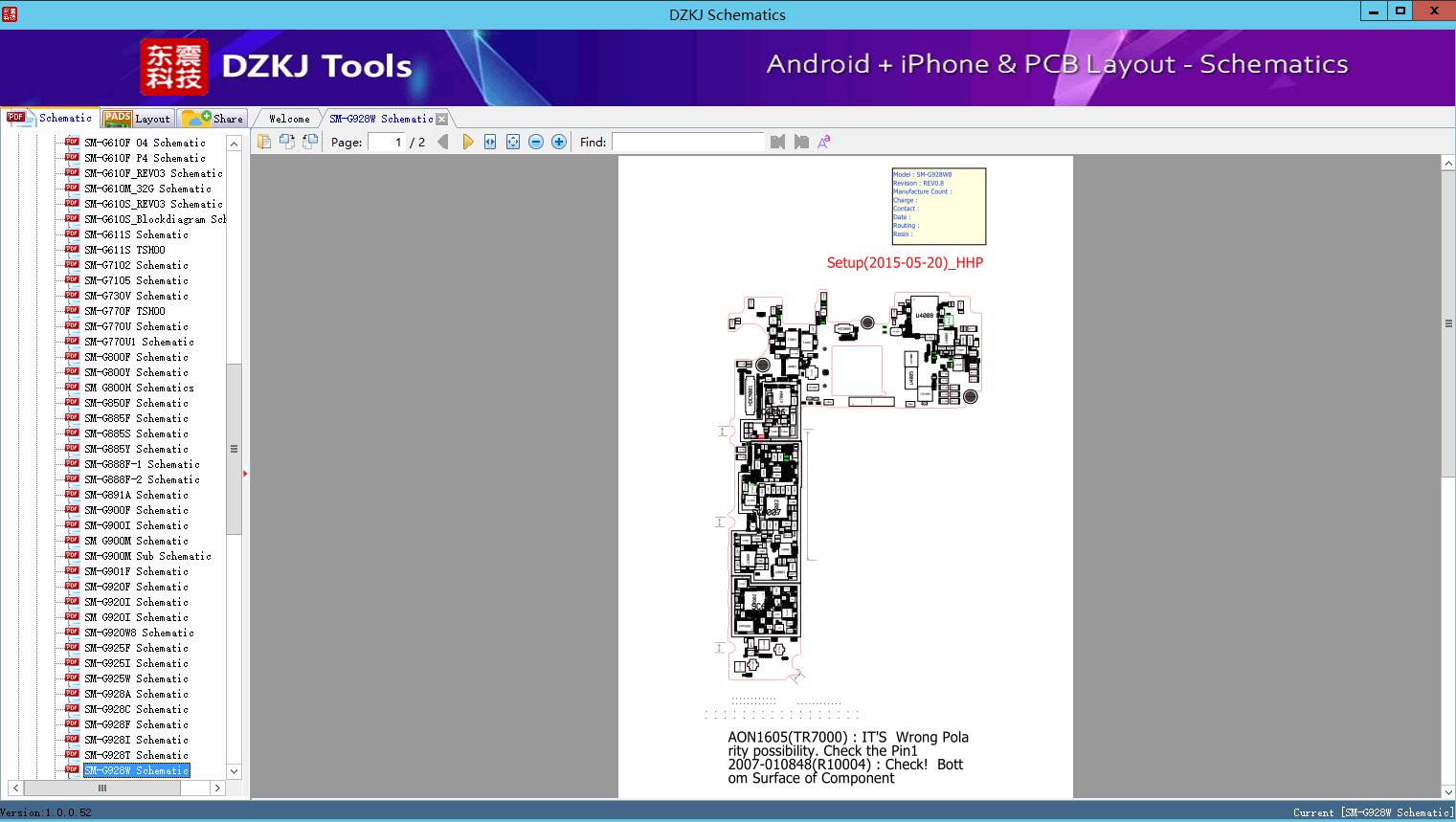Open SM-G888F-2 Schematic
Screen dimensions: 1456x822
(x=142, y=479)
